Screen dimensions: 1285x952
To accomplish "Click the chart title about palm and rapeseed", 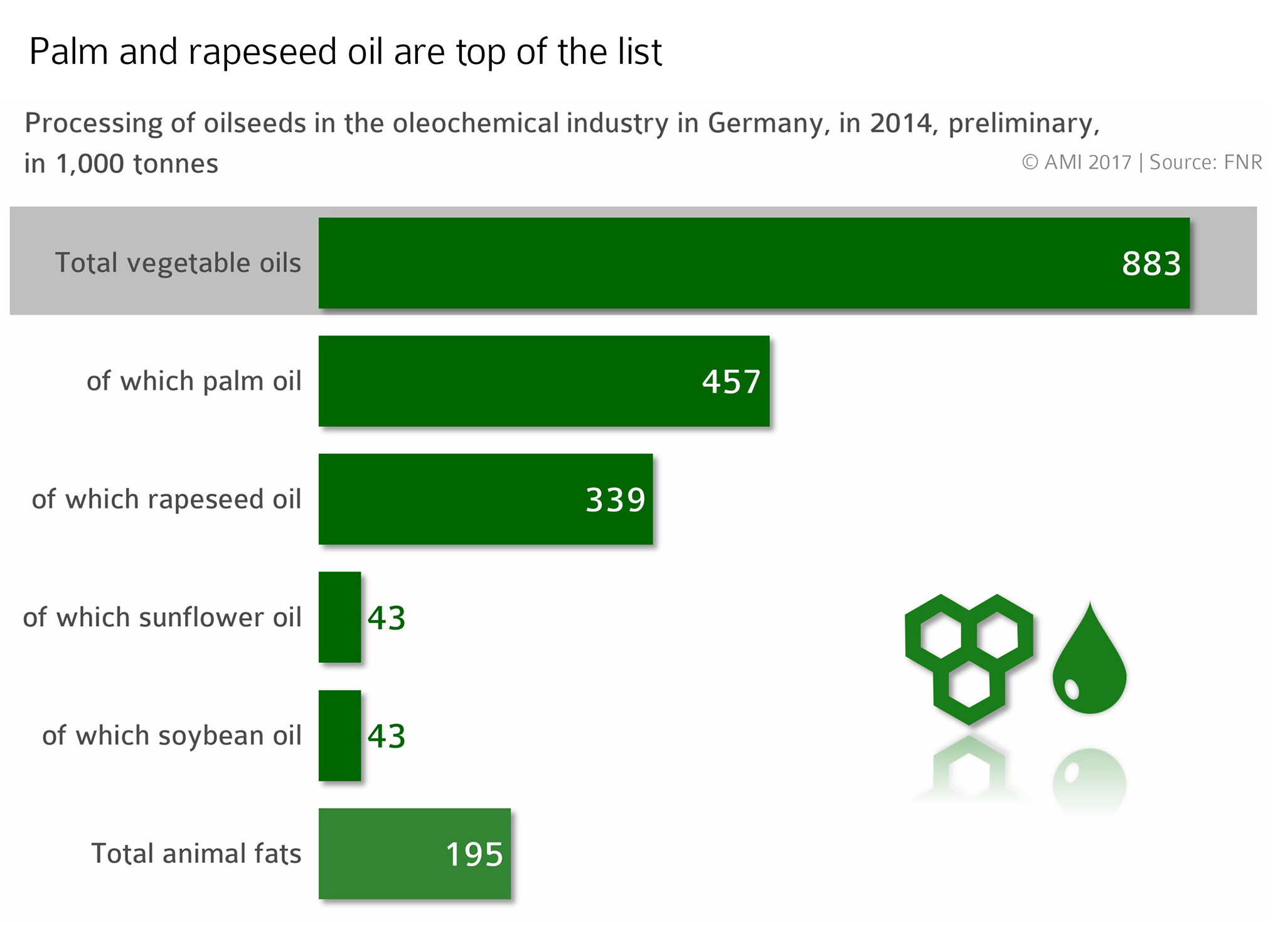I will pyautogui.click(x=345, y=51).
